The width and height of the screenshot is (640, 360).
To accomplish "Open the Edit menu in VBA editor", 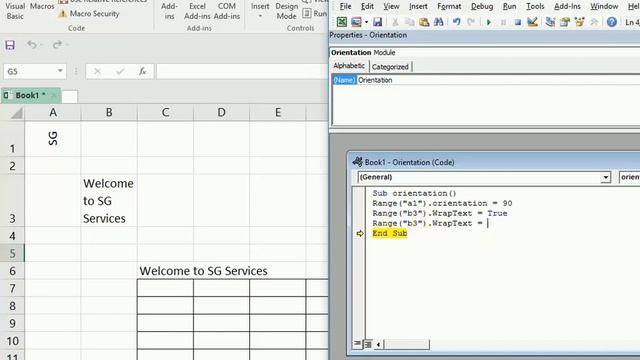I will [367, 7].
